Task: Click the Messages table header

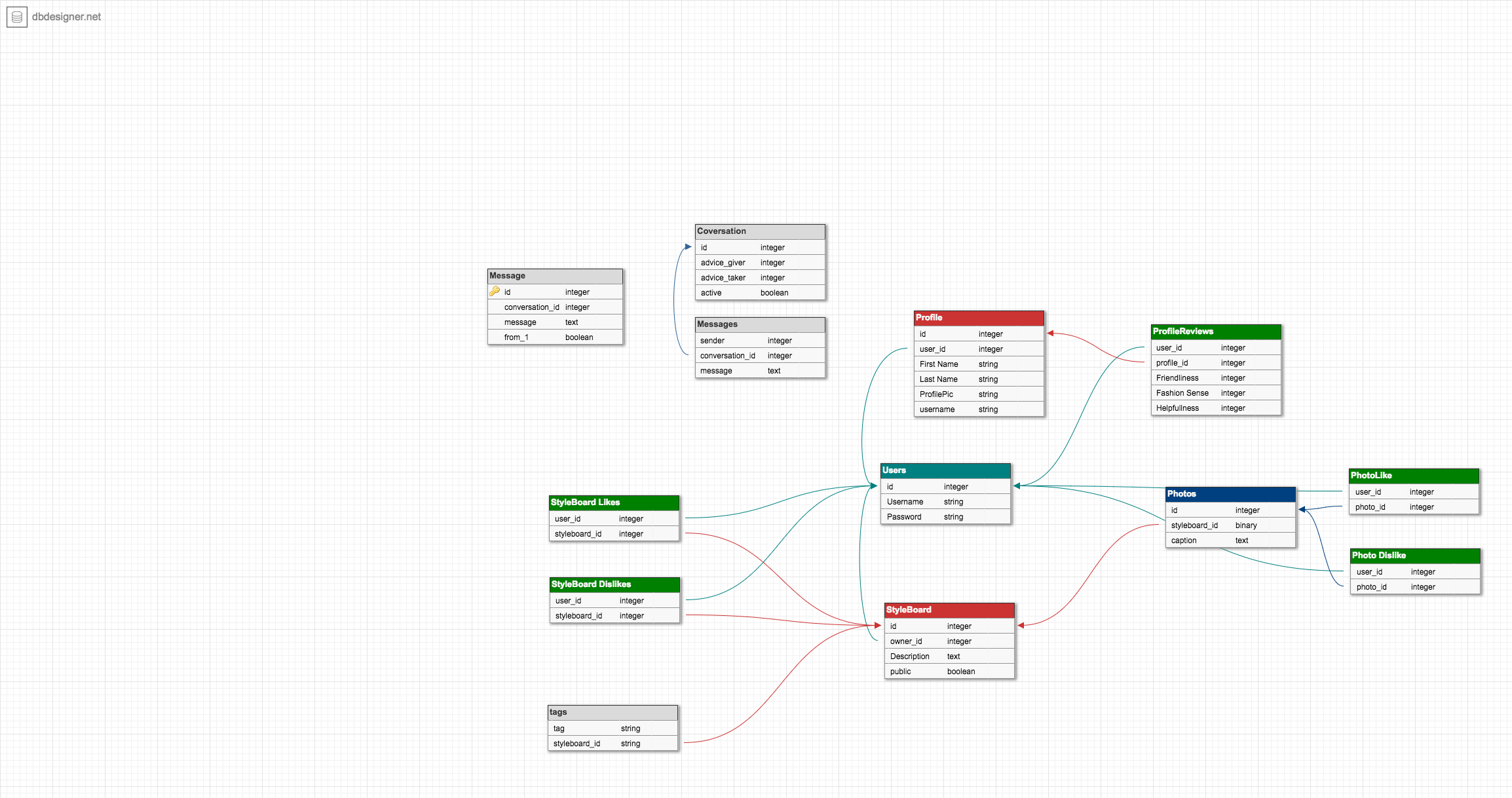Action: [x=760, y=324]
